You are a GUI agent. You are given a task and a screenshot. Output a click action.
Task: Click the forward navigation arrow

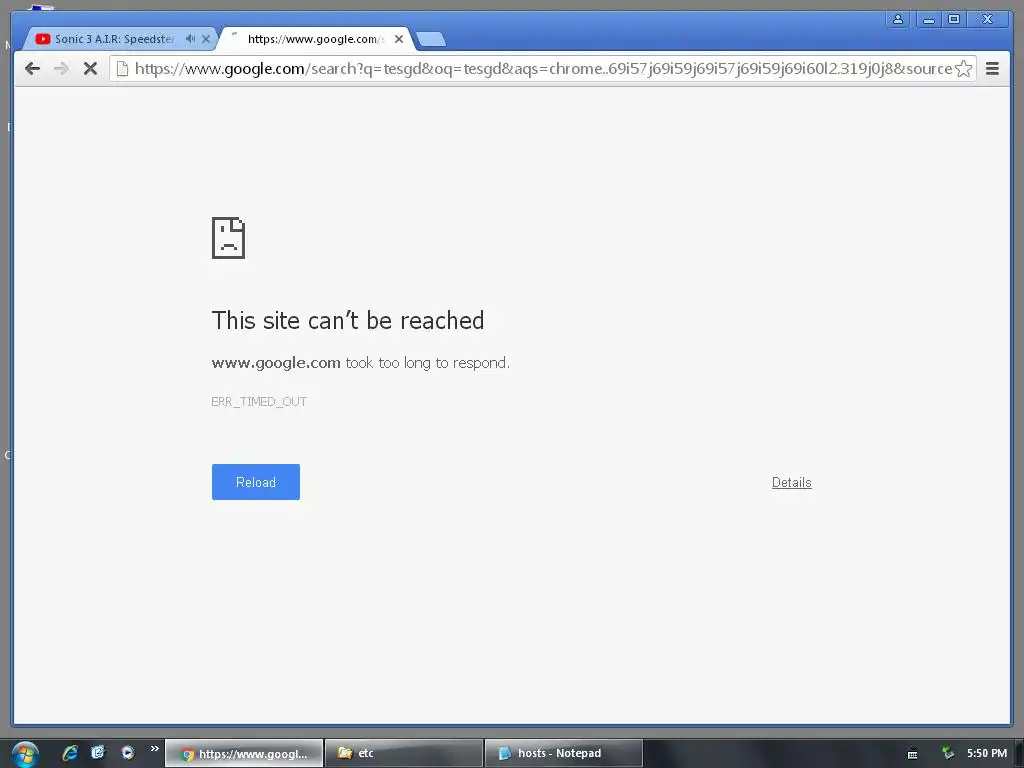tap(61, 69)
